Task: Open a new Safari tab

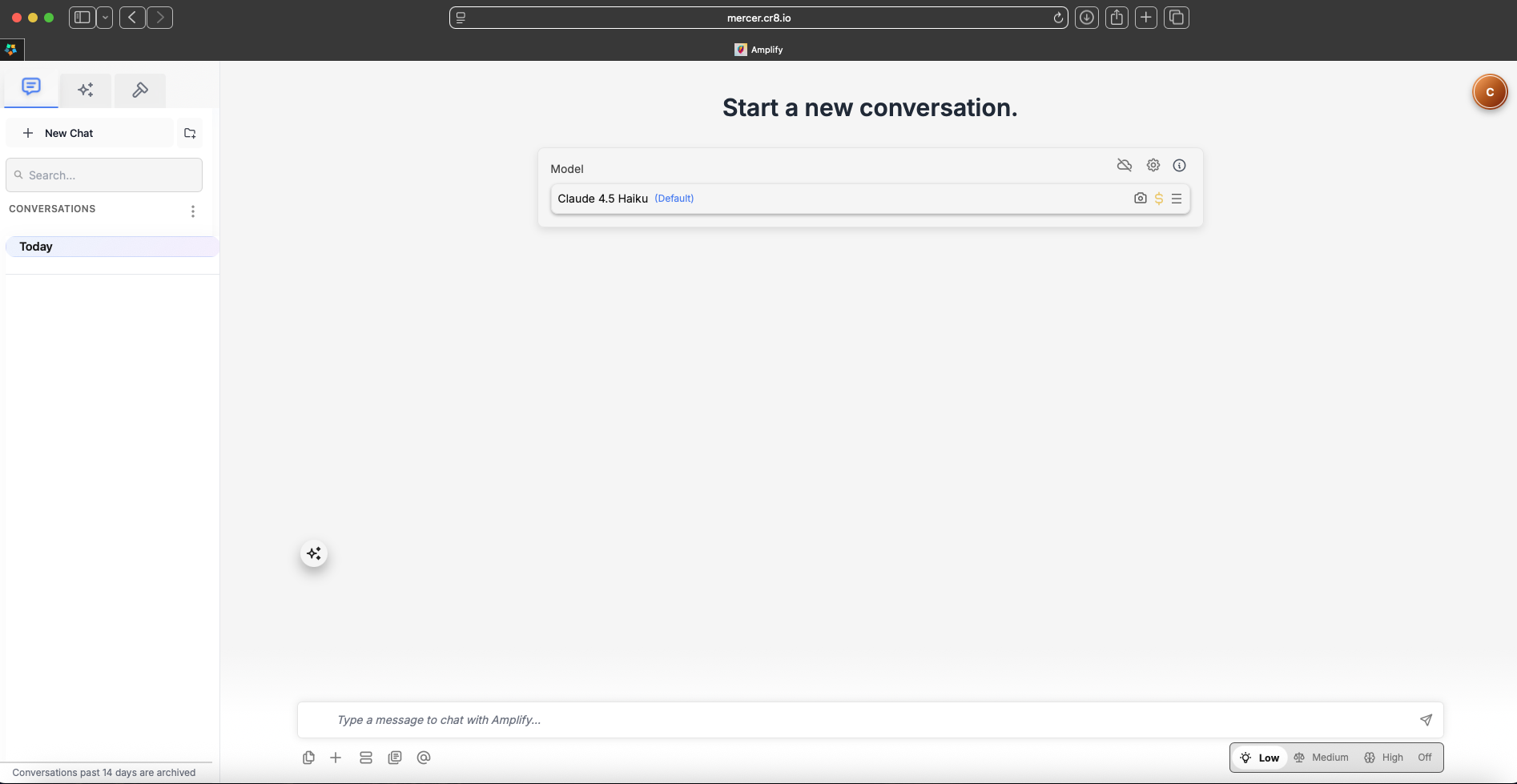Action: 1146,18
